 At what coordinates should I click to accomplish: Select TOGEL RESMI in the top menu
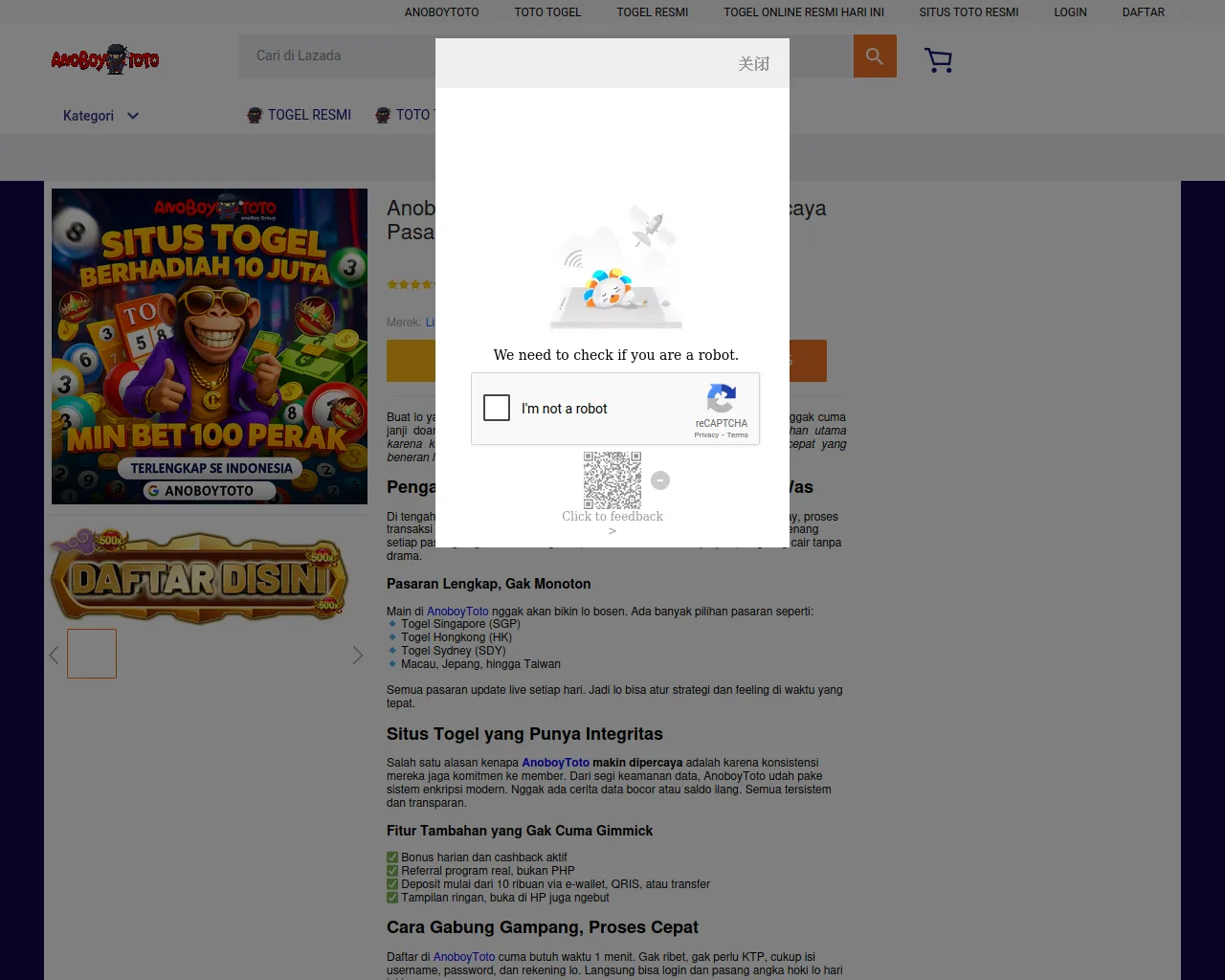pyautogui.click(x=653, y=12)
